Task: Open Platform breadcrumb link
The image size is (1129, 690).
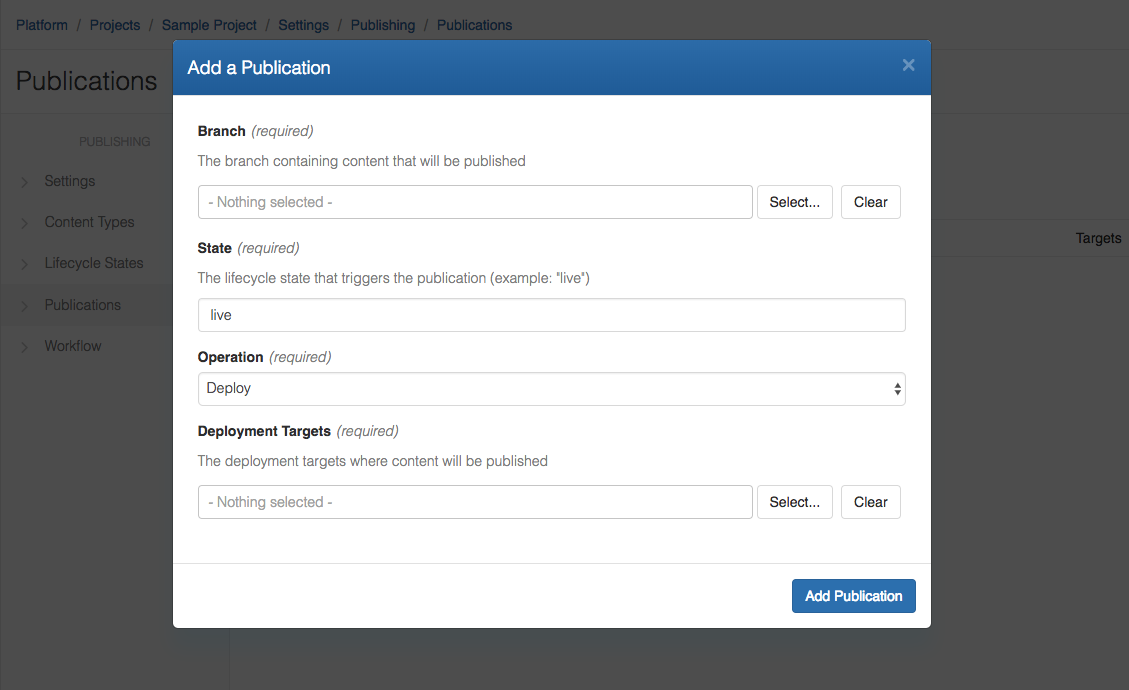Action: (42, 25)
